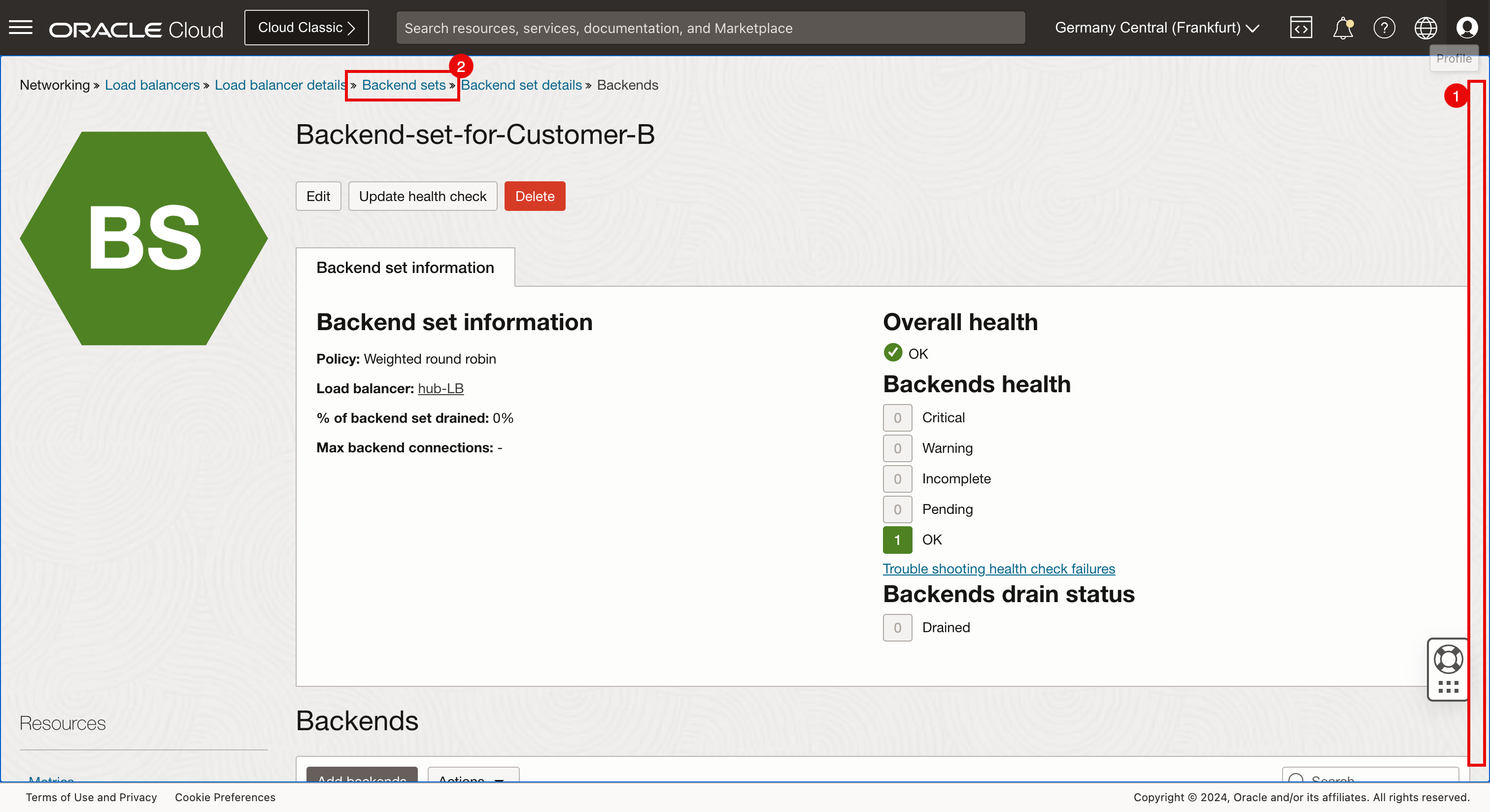Open the Cloud Shell developer tools icon
Viewport: 1490px width, 812px height.
tap(1300, 27)
